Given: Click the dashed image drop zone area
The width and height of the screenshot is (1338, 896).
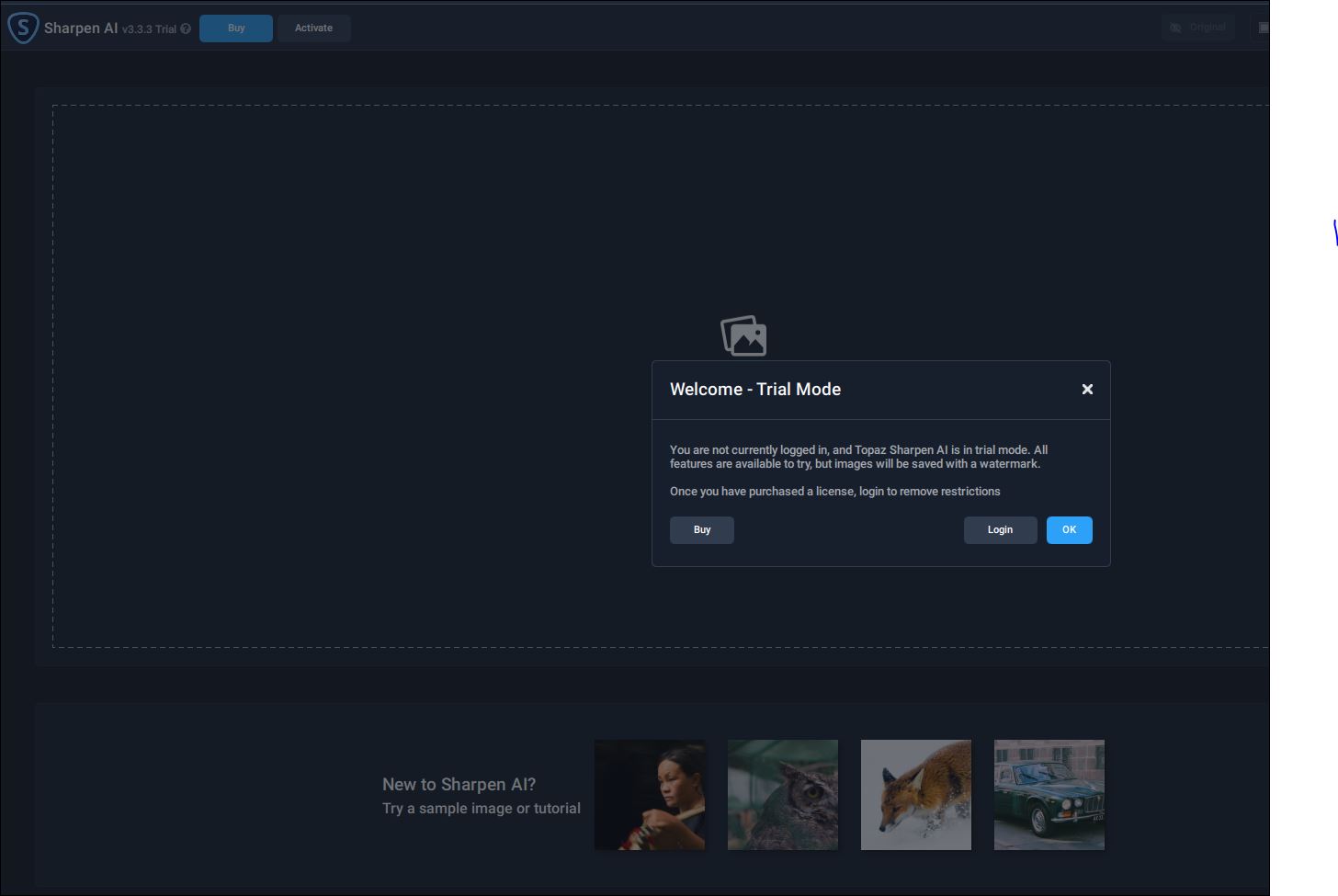Looking at the screenshot, I should click(x=349, y=368).
